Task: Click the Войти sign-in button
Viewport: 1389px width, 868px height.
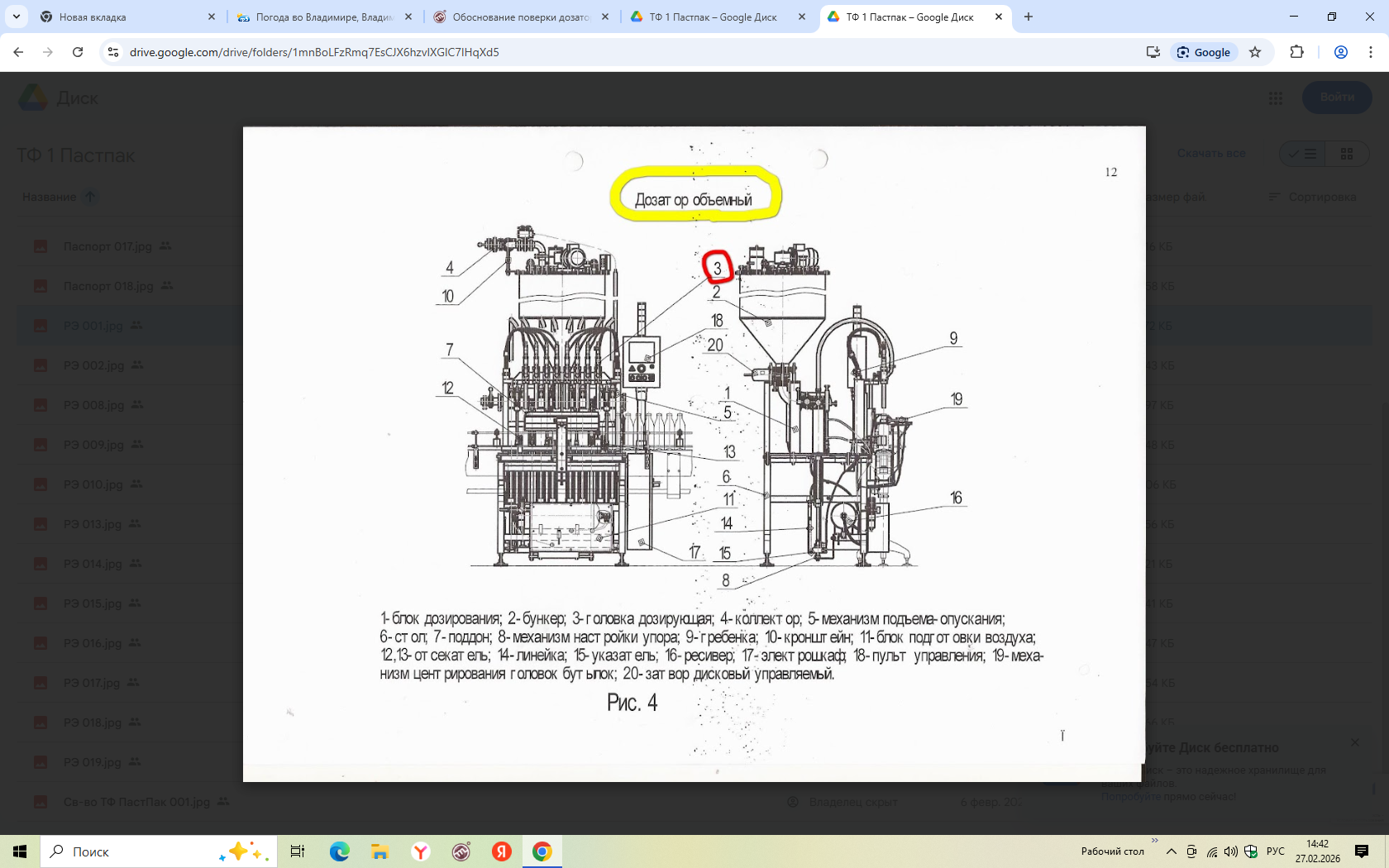Action: (x=1336, y=98)
